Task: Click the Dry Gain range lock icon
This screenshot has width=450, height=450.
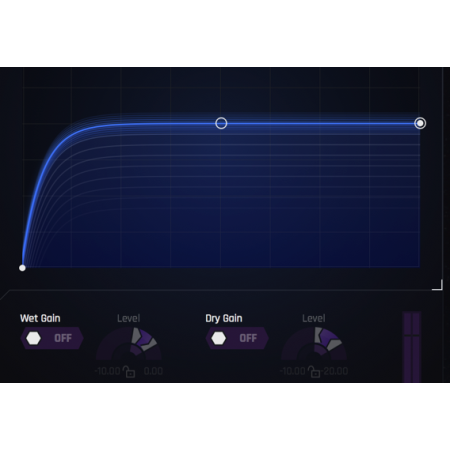Action: [x=314, y=372]
